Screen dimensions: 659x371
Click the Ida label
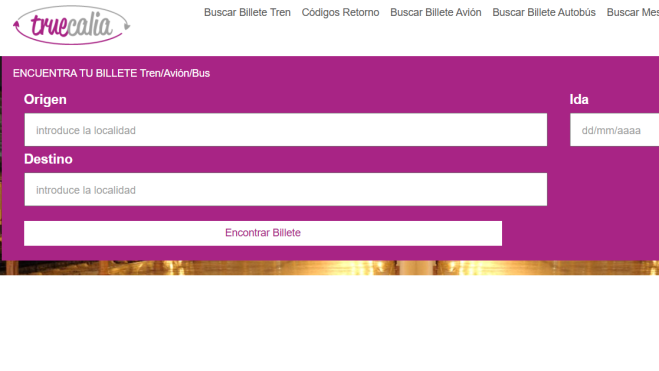(x=579, y=100)
